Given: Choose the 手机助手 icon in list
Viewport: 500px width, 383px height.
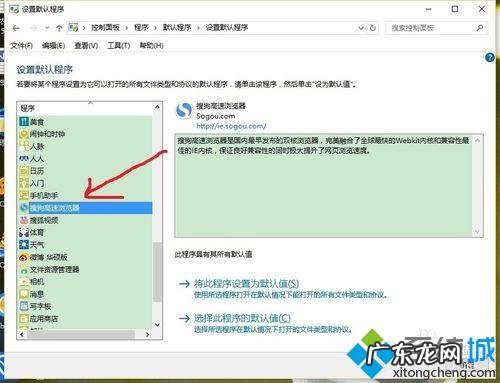Looking at the screenshot, I should pos(24,196).
